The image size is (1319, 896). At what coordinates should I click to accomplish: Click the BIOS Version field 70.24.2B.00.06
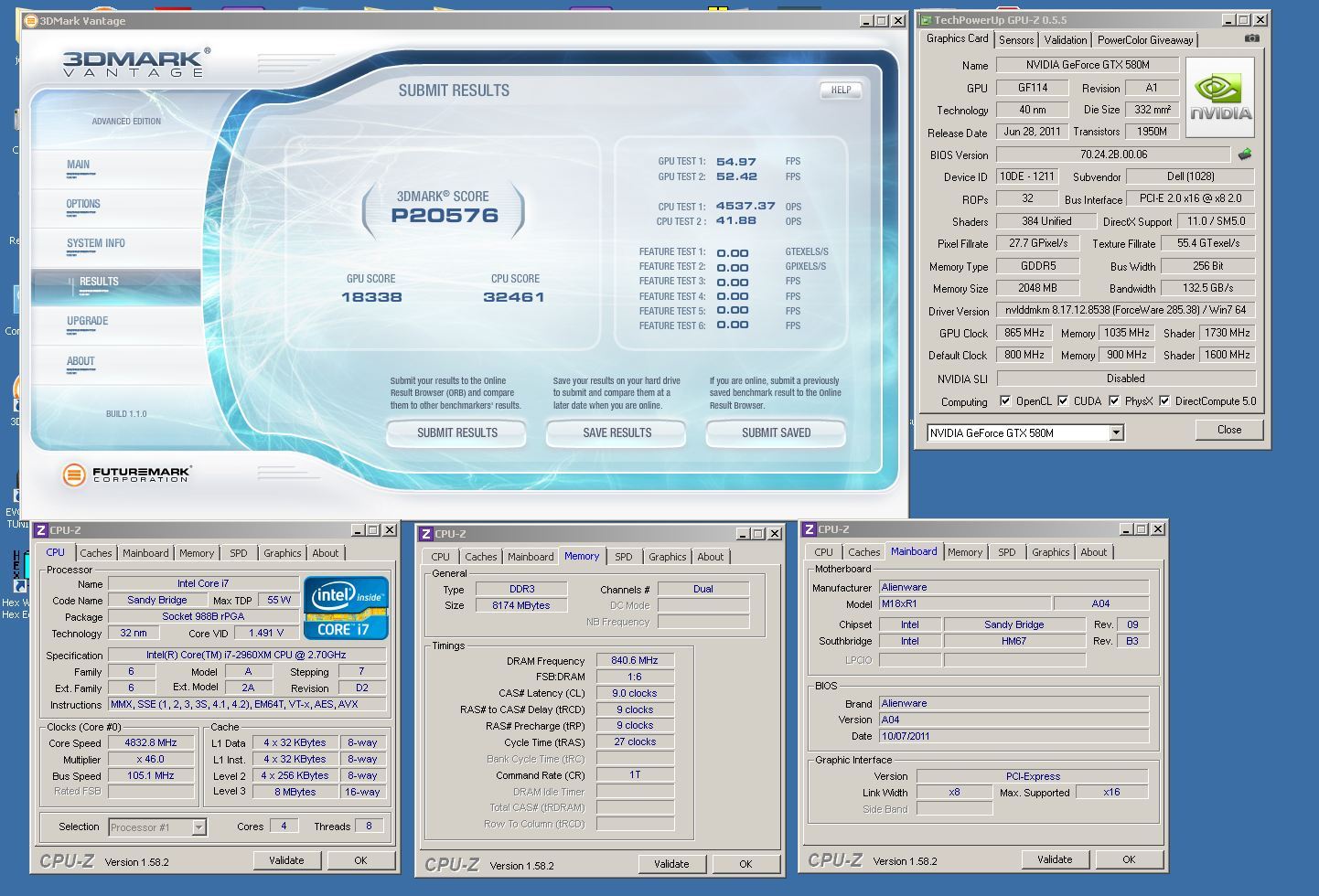pos(1113,155)
